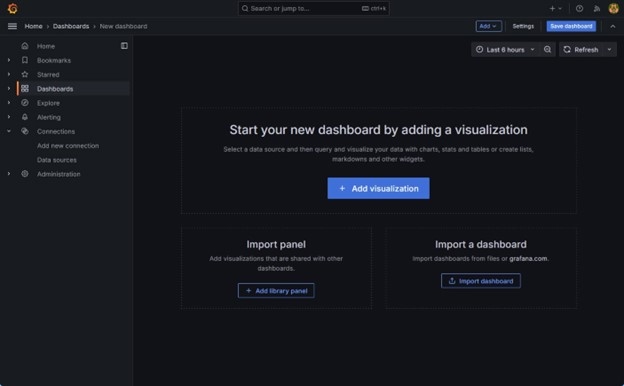Click the Refresh dashboard button
This screenshot has height=386, width=624.
coord(581,49)
